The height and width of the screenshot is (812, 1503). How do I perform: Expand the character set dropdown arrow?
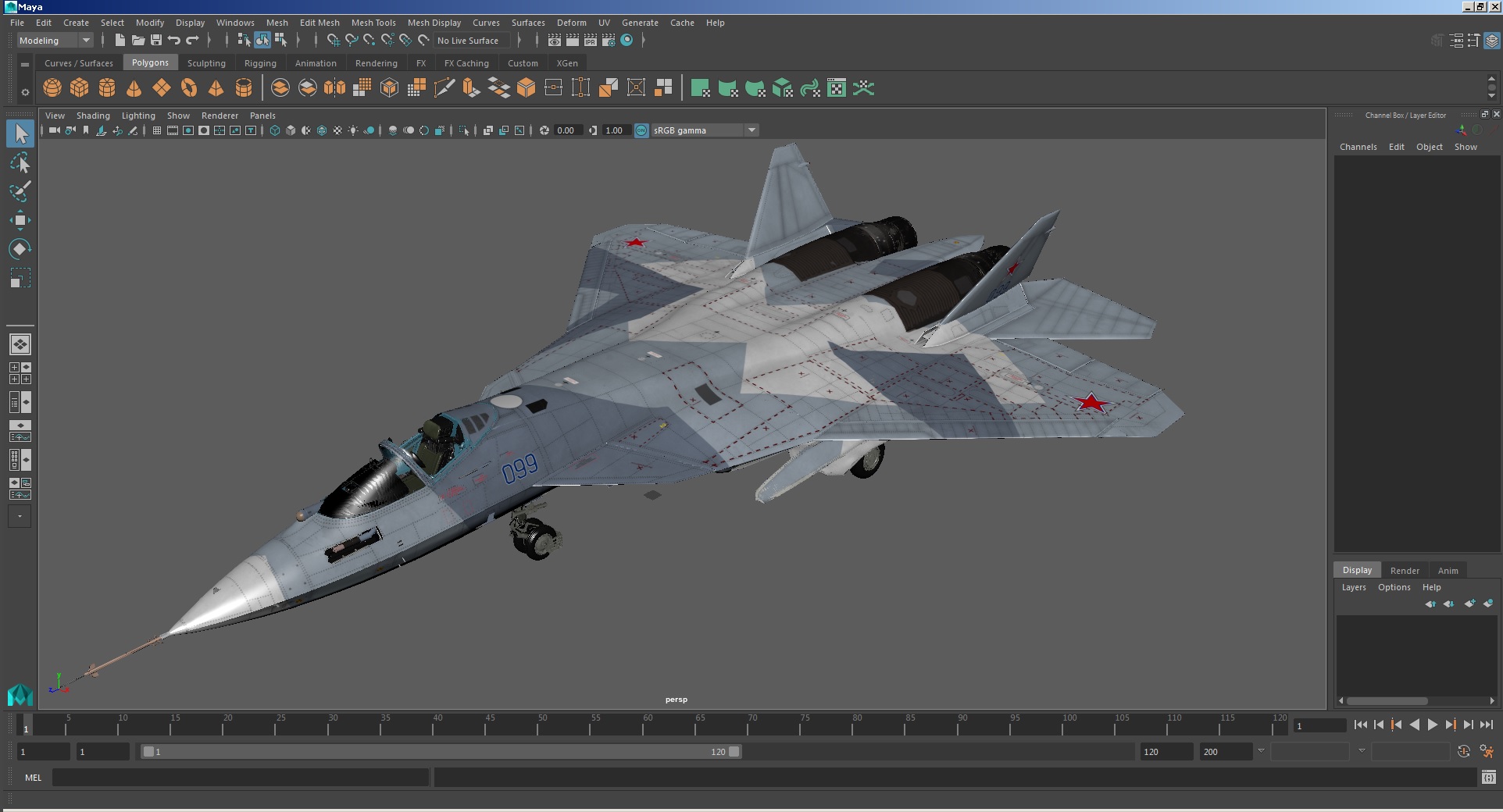pyautogui.click(x=1362, y=751)
